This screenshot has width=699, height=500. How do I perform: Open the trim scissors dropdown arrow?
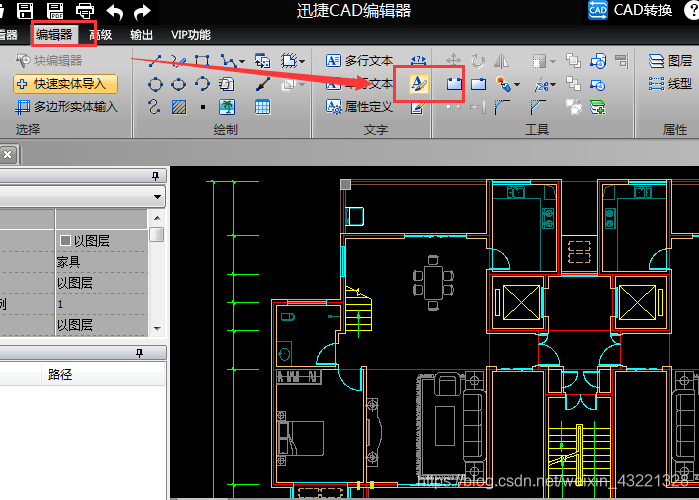pos(553,84)
